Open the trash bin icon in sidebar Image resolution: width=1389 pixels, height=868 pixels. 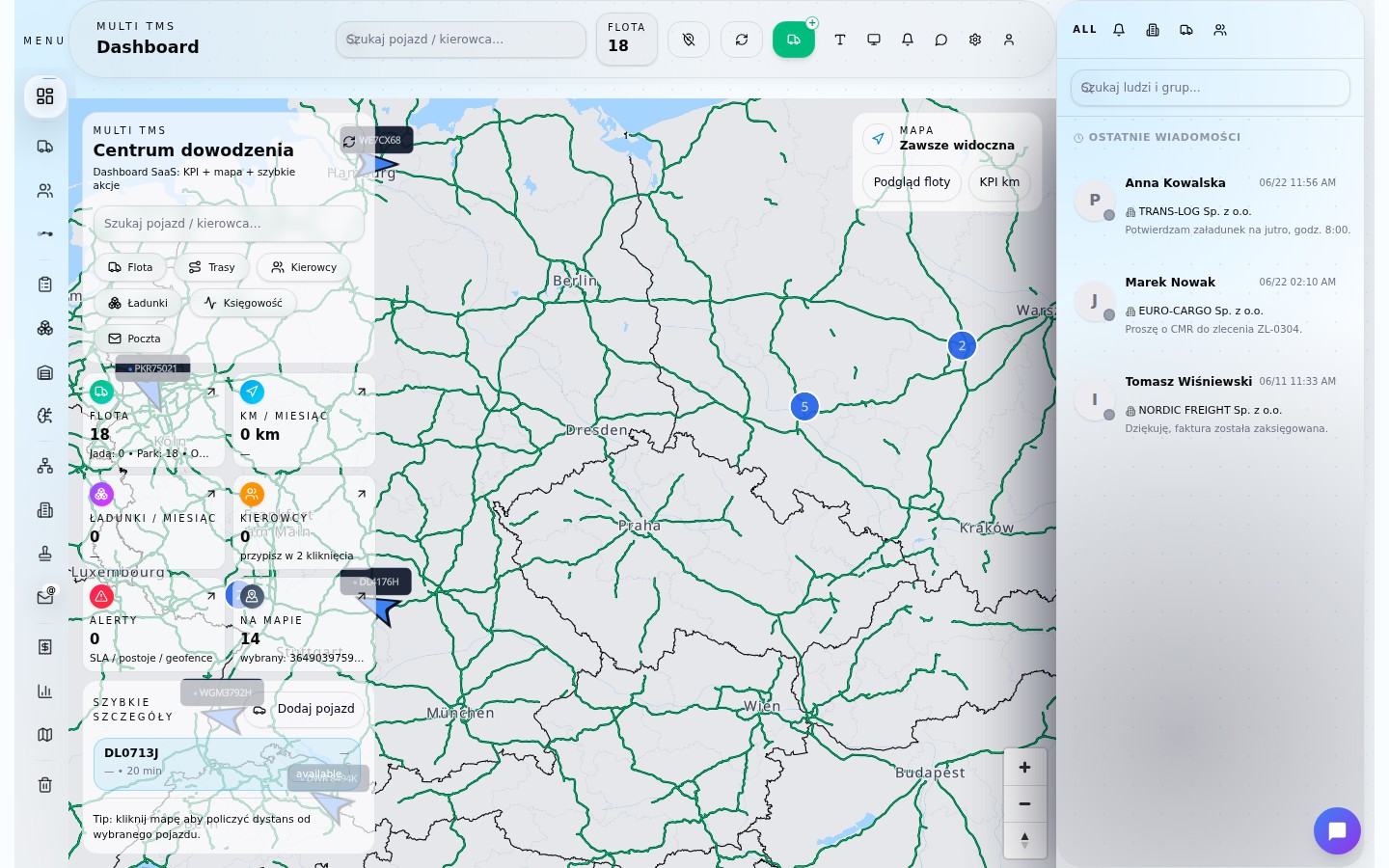point(44,785)
